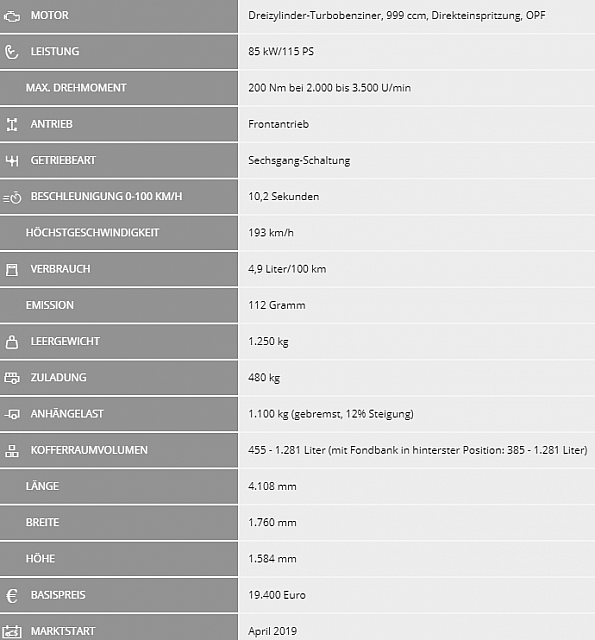
Task: Click the engine icon beside MOTOR
Action: [12, 17]
